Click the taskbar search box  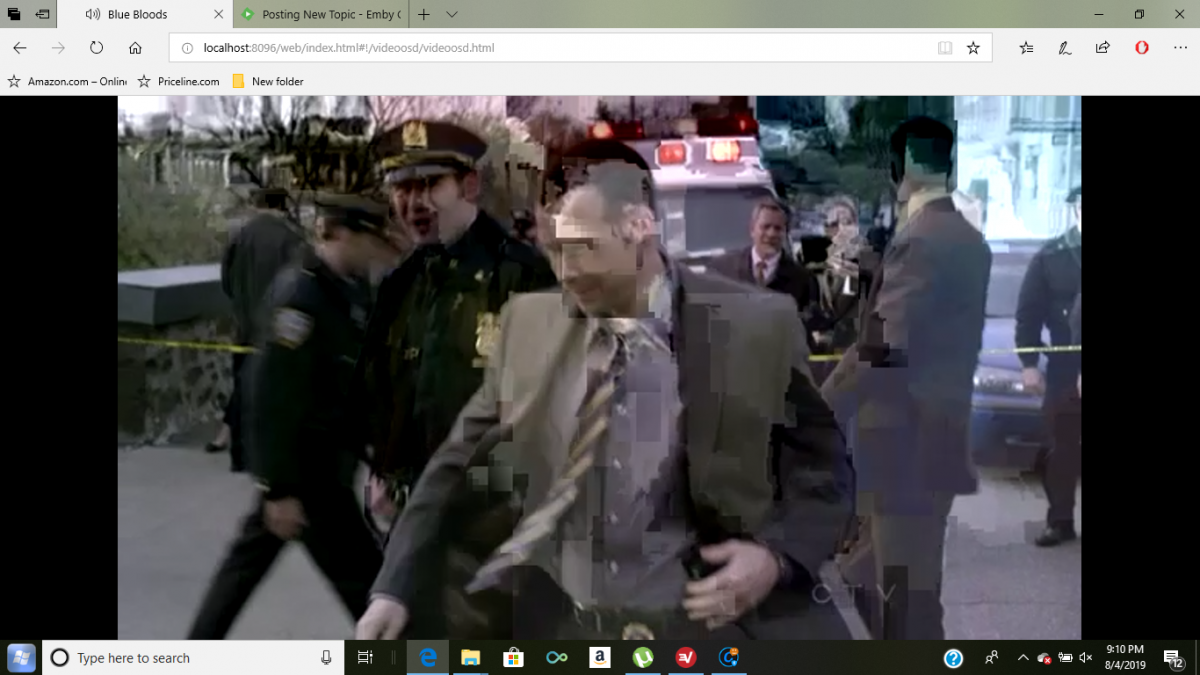(x=192, y=657)
